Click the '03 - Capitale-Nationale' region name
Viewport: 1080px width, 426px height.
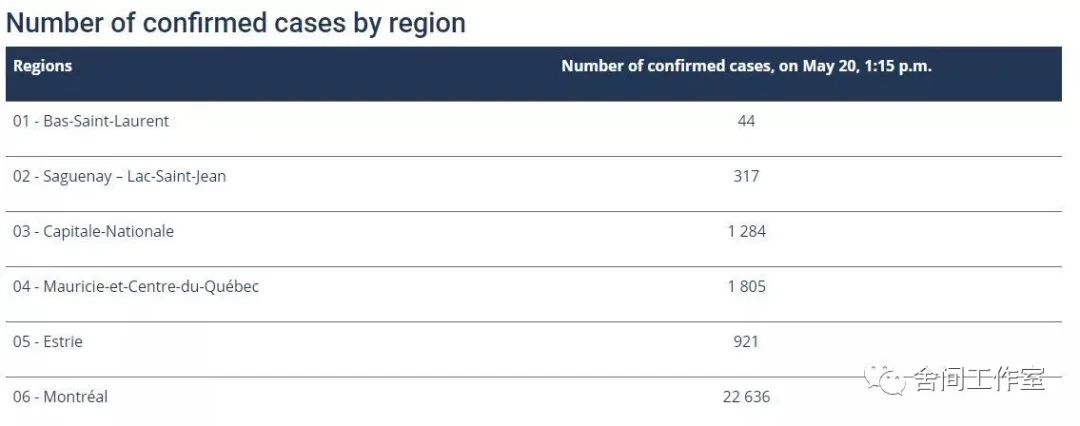tap(93, 231)
